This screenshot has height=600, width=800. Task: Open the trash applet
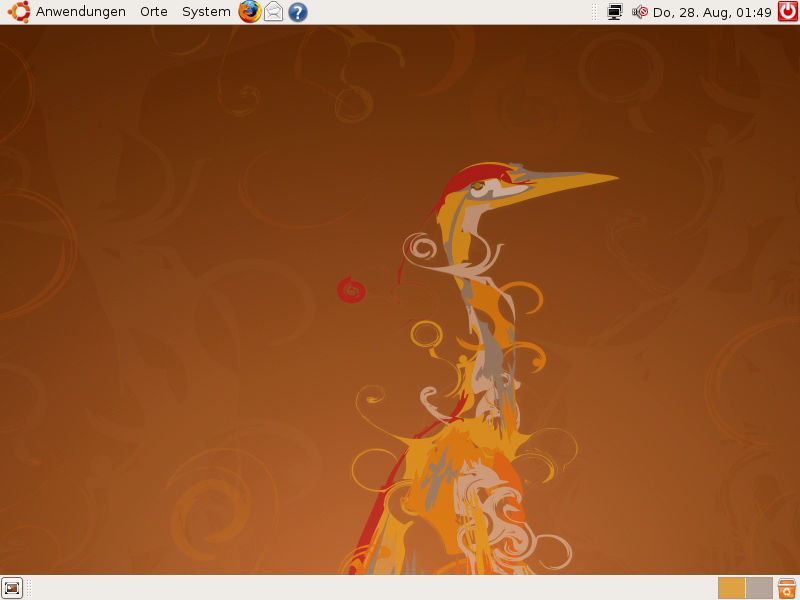coord(787,588)
